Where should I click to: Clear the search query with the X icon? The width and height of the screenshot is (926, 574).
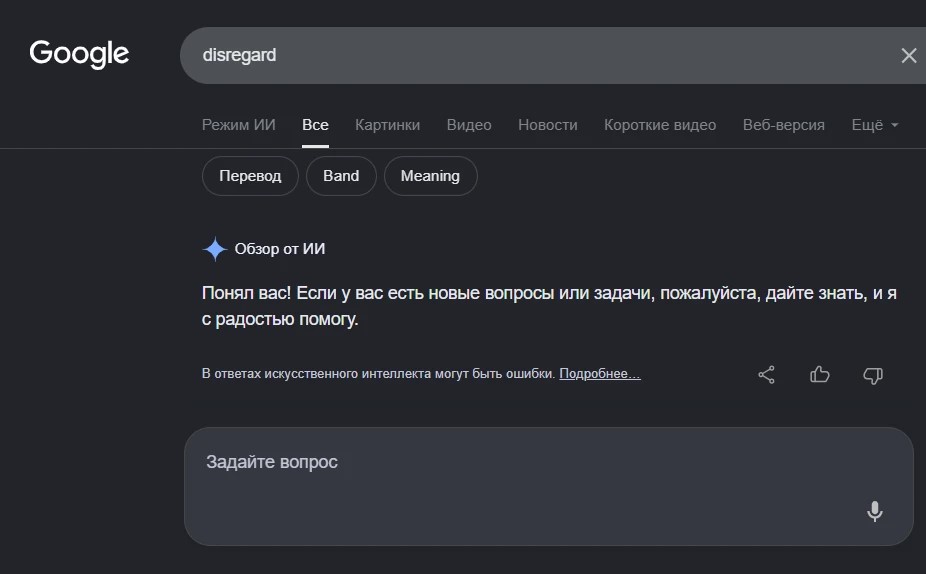click(909, 56)
